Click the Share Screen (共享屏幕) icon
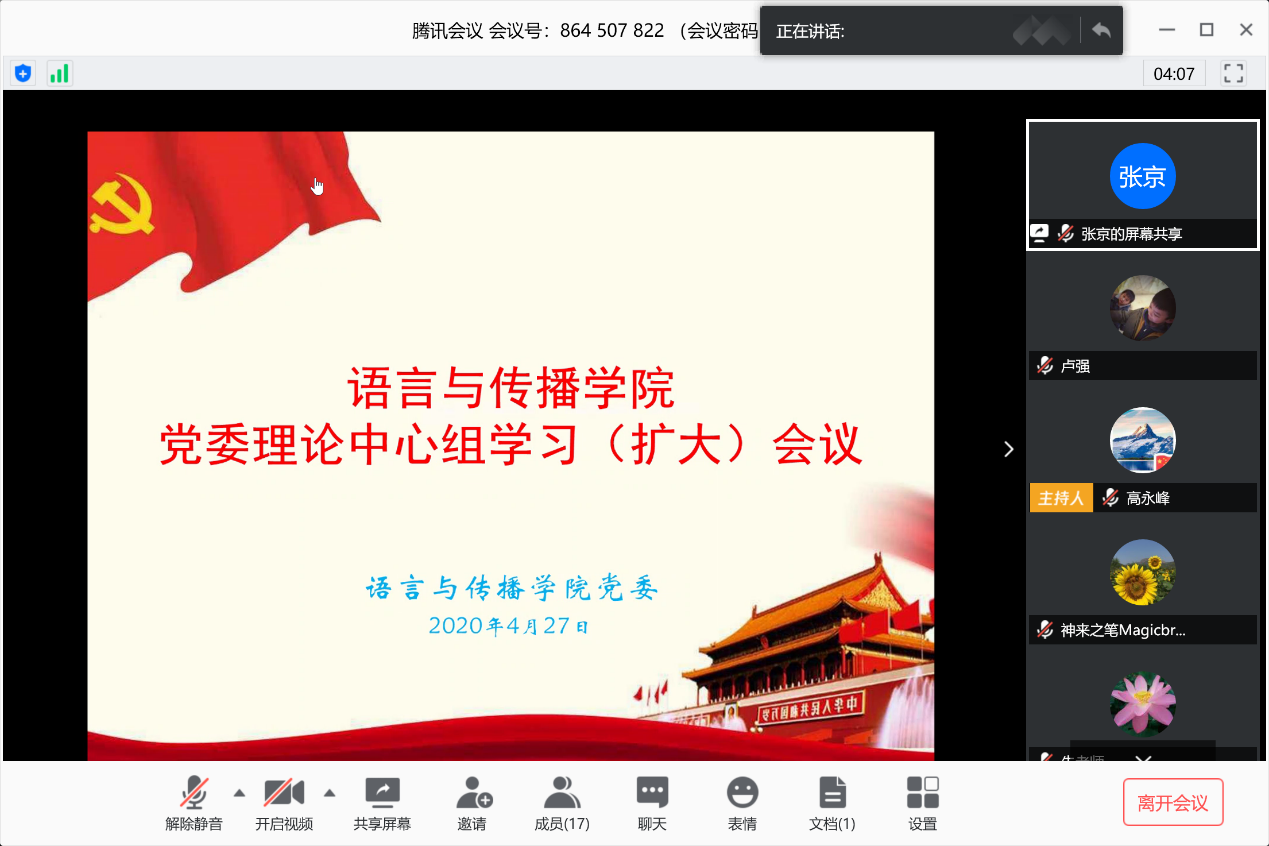 pyautogui.click(x=382, y=794)
